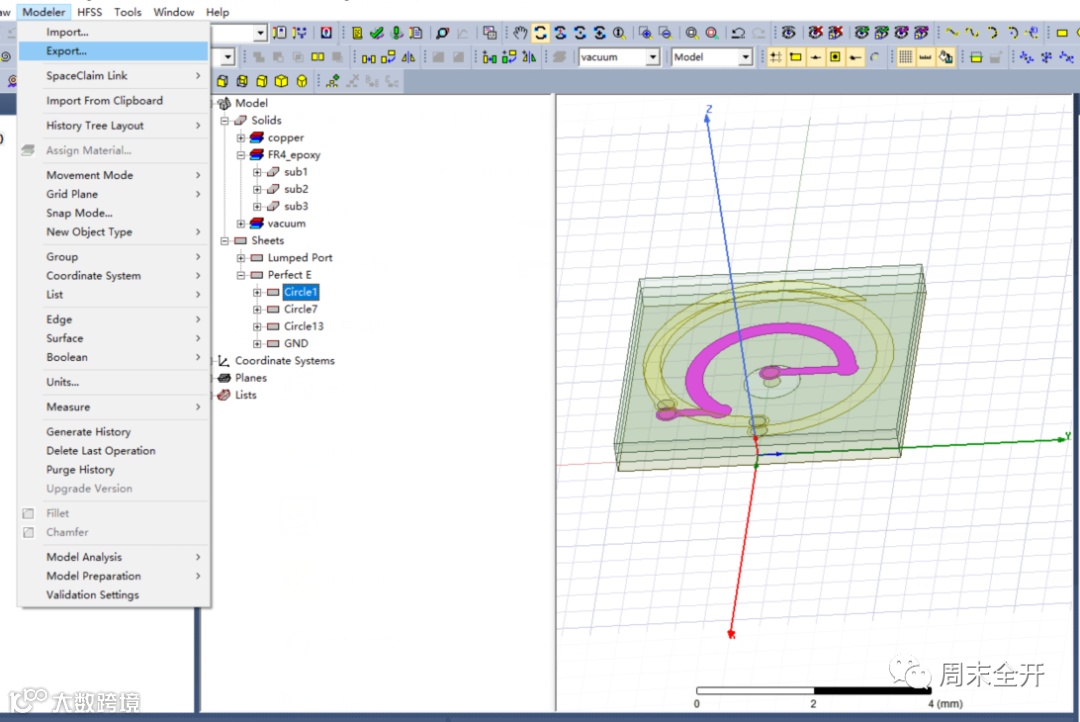
Task: Select the GND sheet in tree
Action: point(296,343)
